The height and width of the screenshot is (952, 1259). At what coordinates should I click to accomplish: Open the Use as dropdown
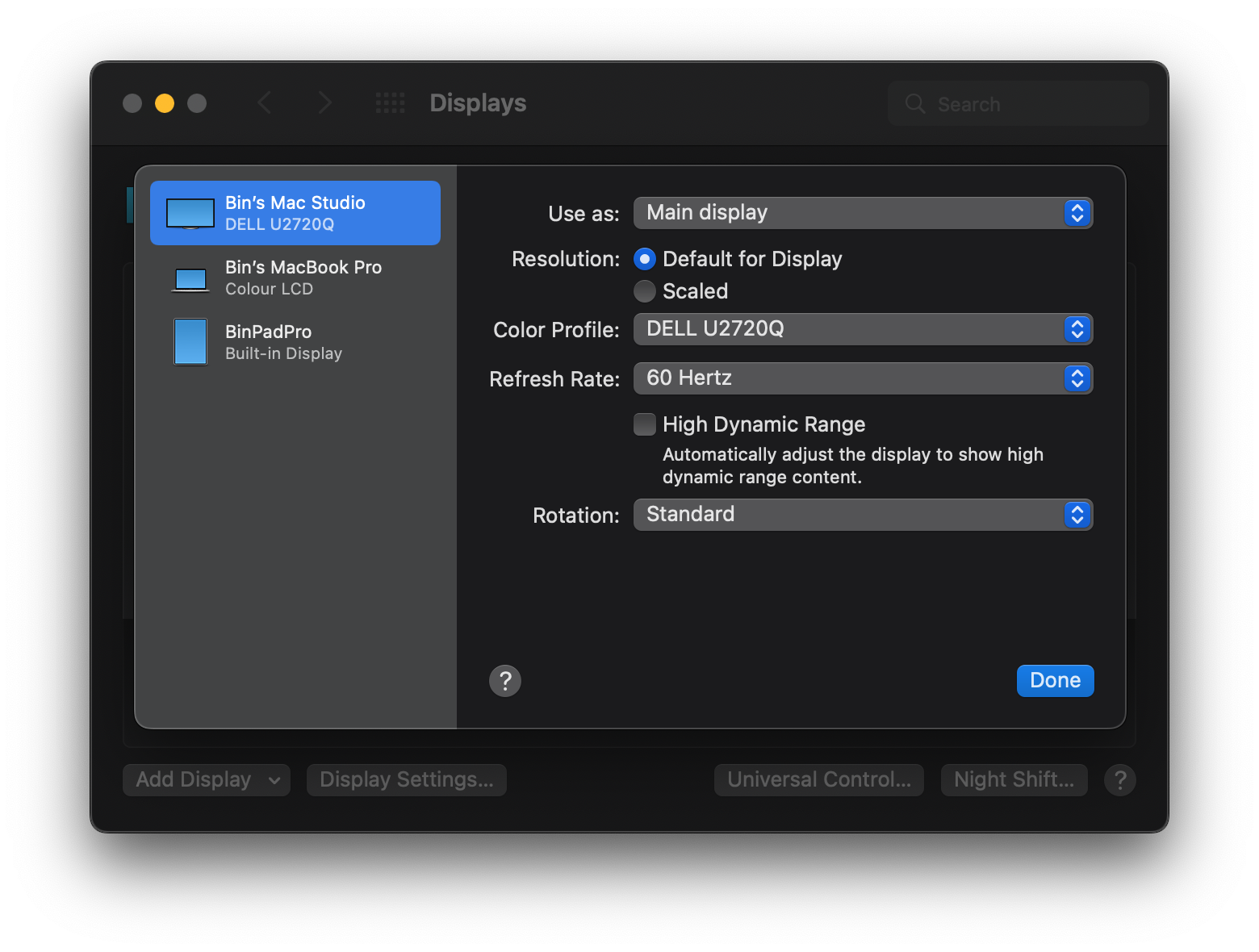coord(863,213)
